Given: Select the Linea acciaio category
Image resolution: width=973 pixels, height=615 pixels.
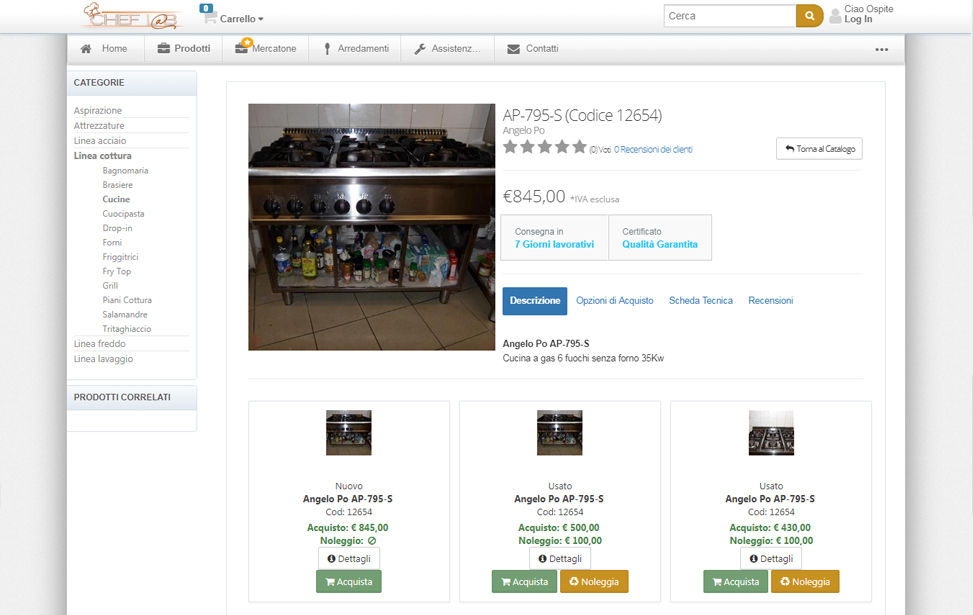Looking at the screenshot, I should point(100,141).
